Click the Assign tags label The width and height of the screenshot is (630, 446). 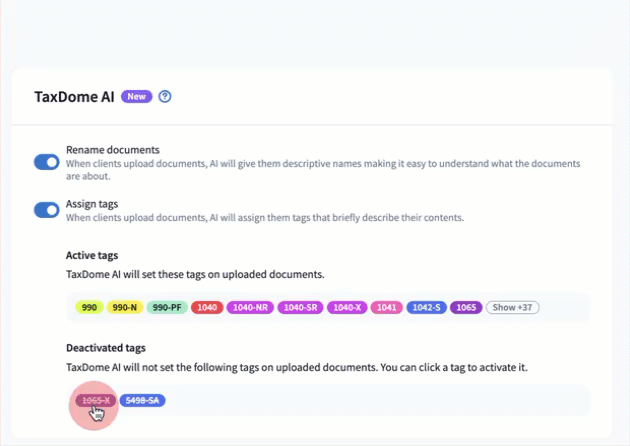[93, 204]
